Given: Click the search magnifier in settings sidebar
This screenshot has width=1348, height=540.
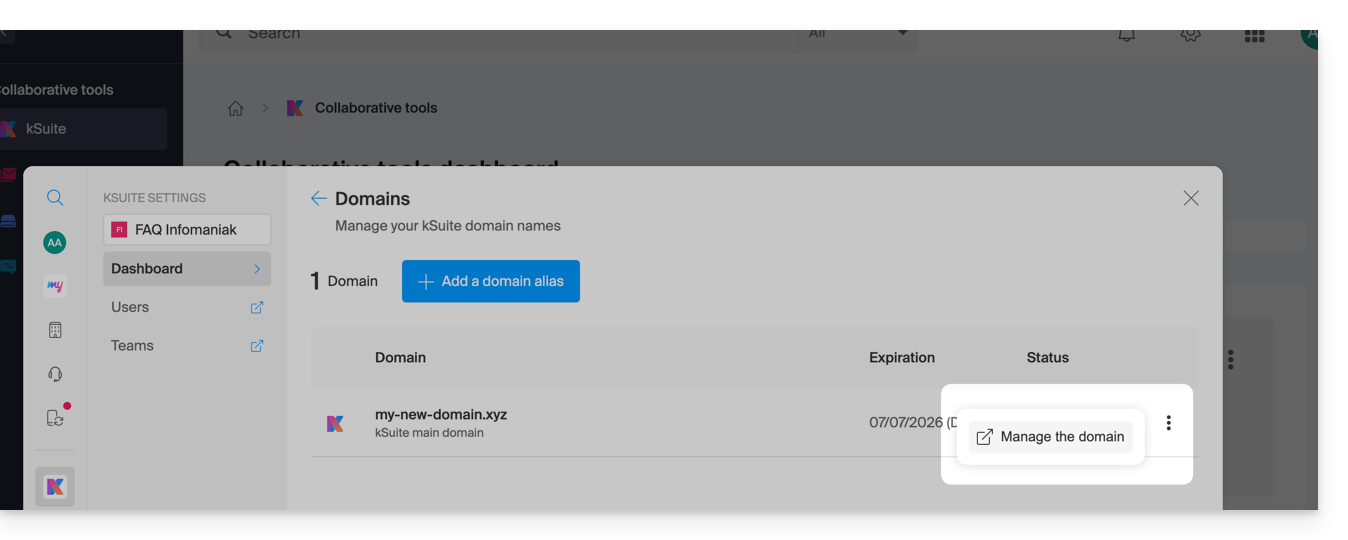Looking at the screenshot, I should point(55,198).
